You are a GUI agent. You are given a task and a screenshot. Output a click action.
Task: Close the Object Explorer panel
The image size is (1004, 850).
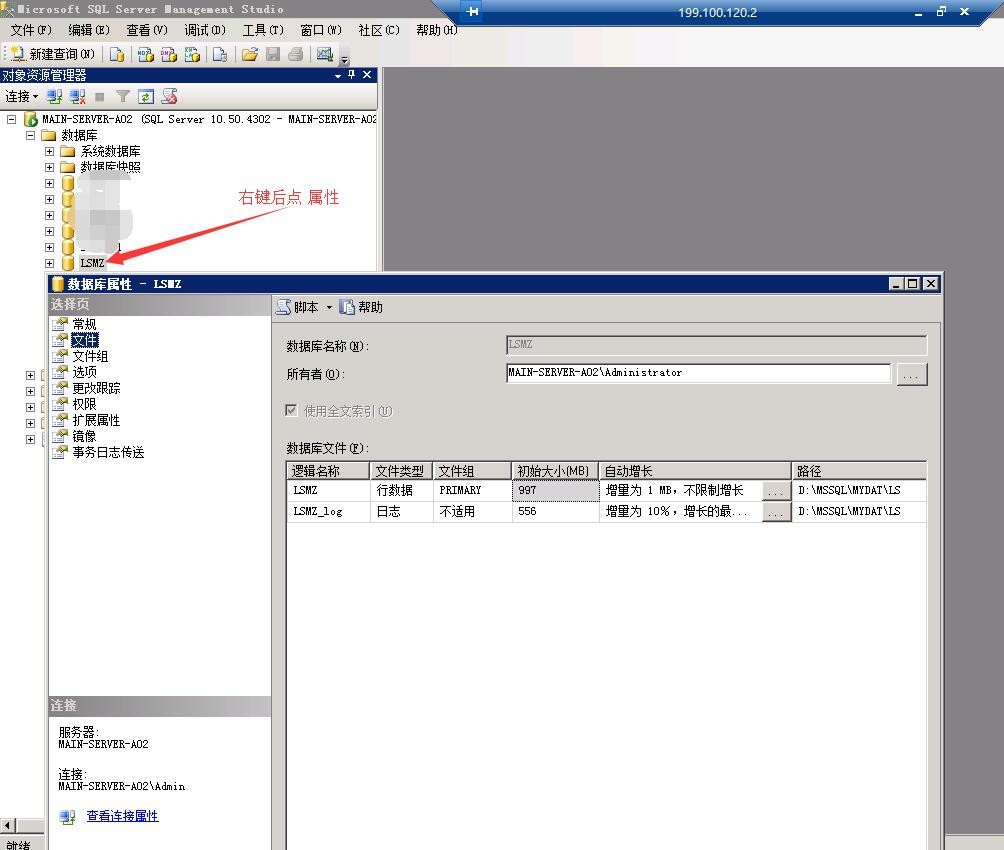click(x=367, y=75)
